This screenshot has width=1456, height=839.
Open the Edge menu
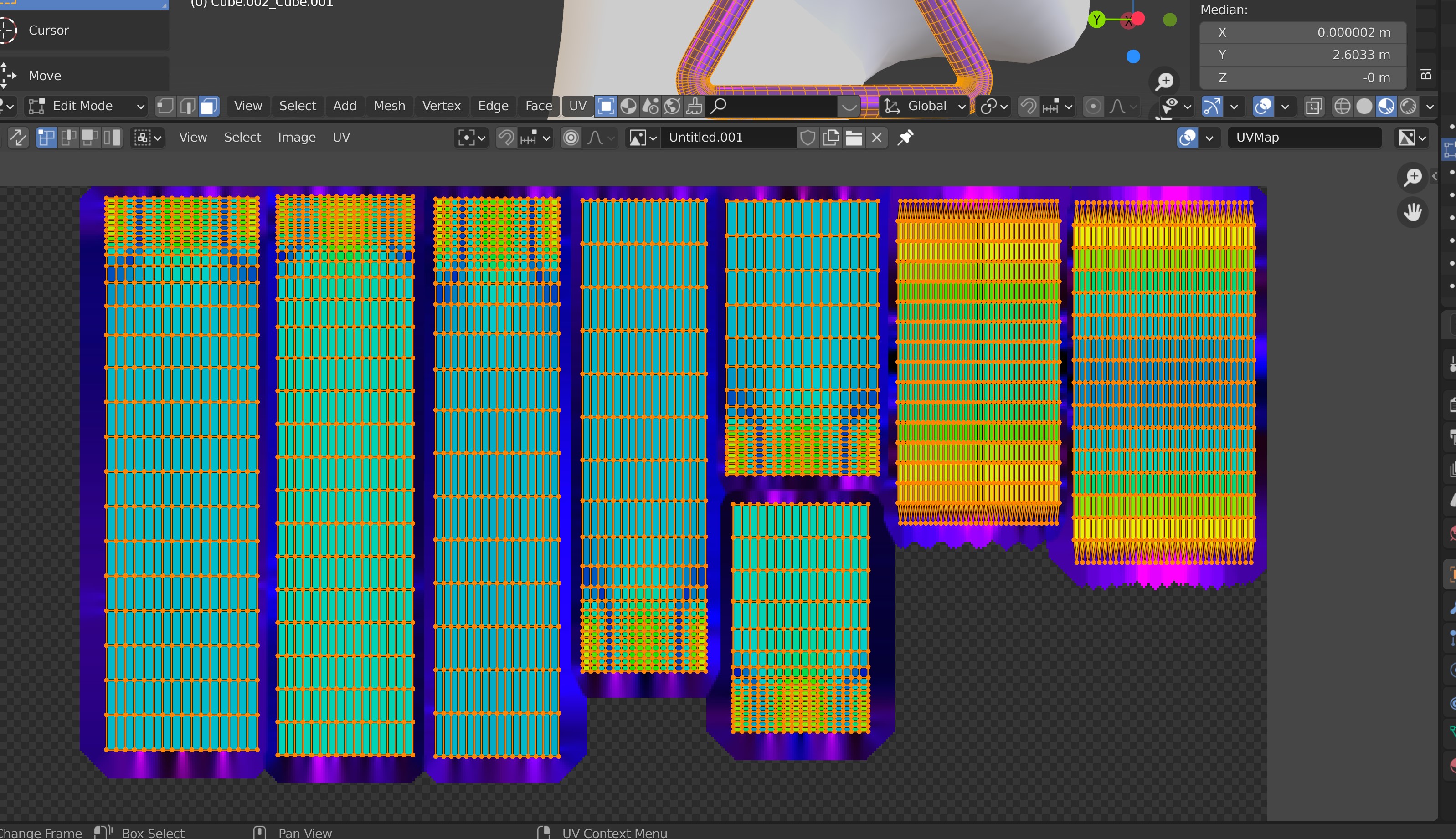pos(493,106)
